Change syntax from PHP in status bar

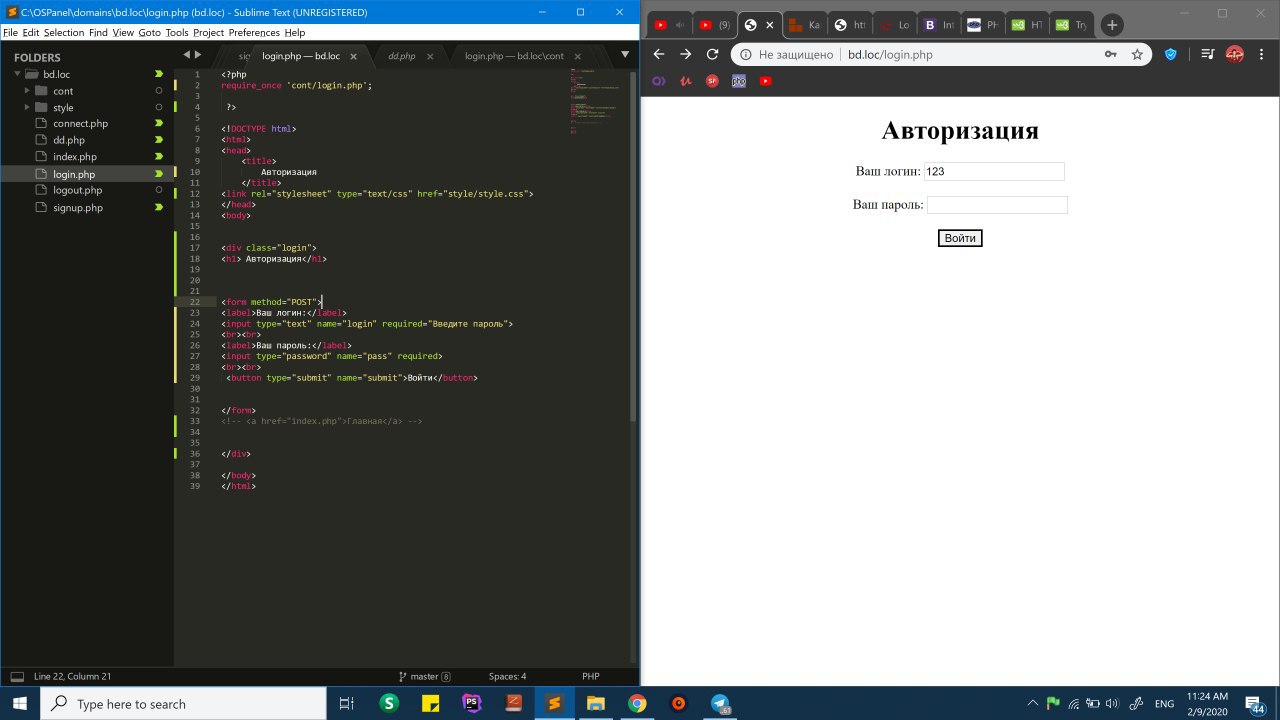(590, 676)
